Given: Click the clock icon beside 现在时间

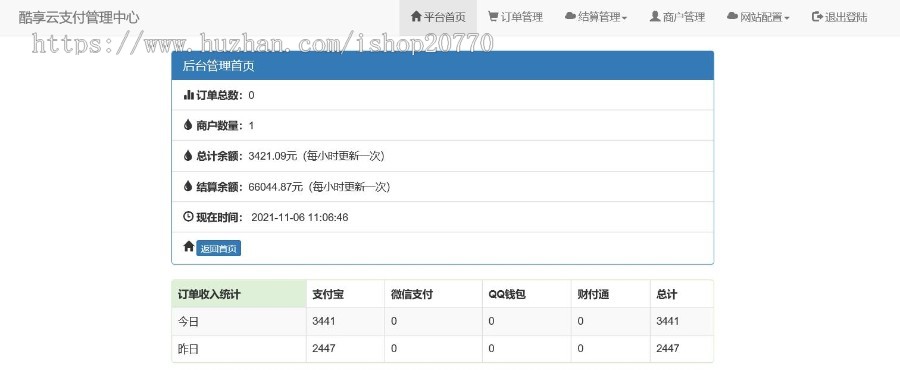Looking at the screenshot, I should [188, 217].
